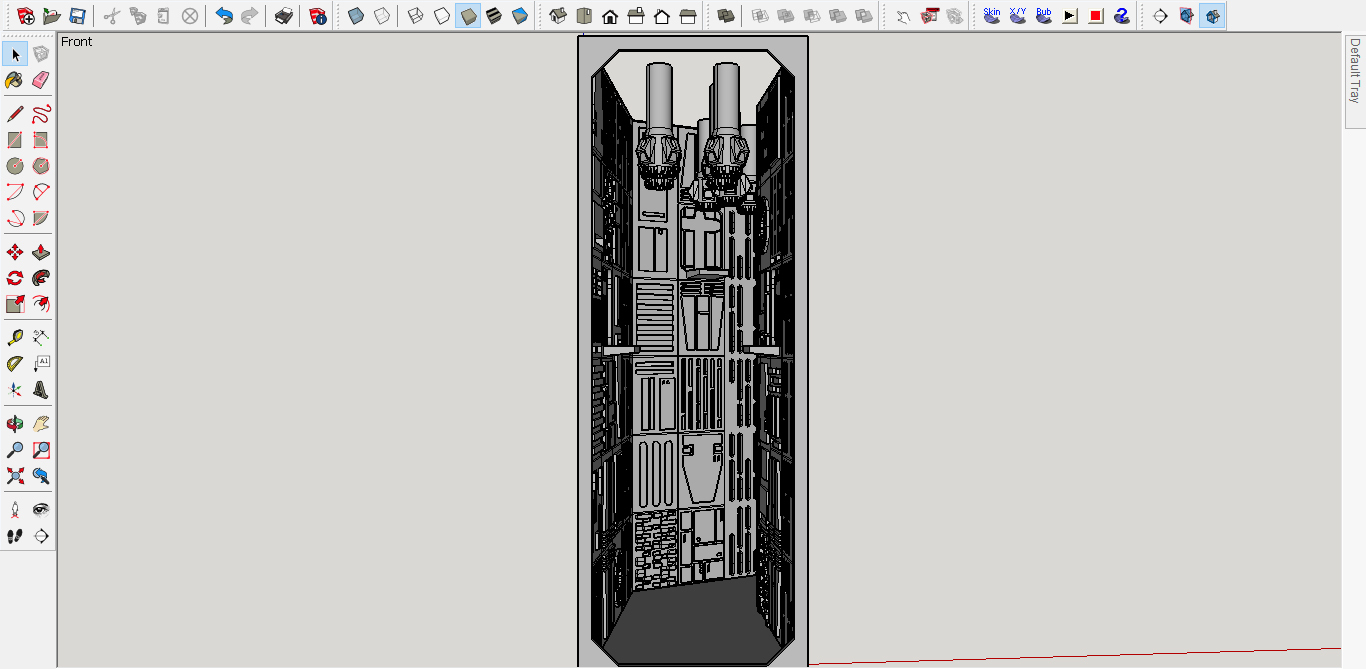Choose the 3 Point Arc tool
The image size is (1366, 669).
pos(15,218)
